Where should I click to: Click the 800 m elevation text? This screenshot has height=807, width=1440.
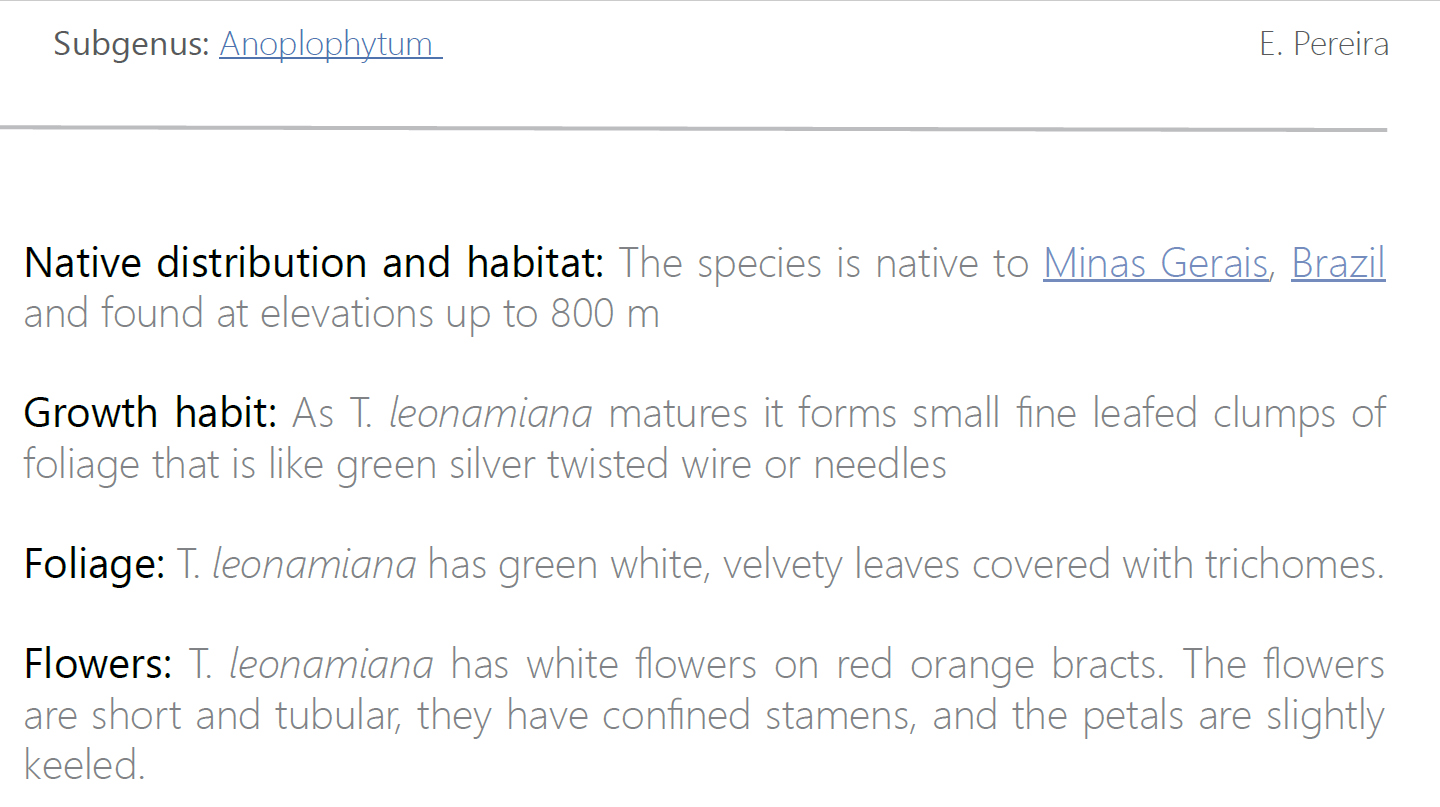click(605, 314)
